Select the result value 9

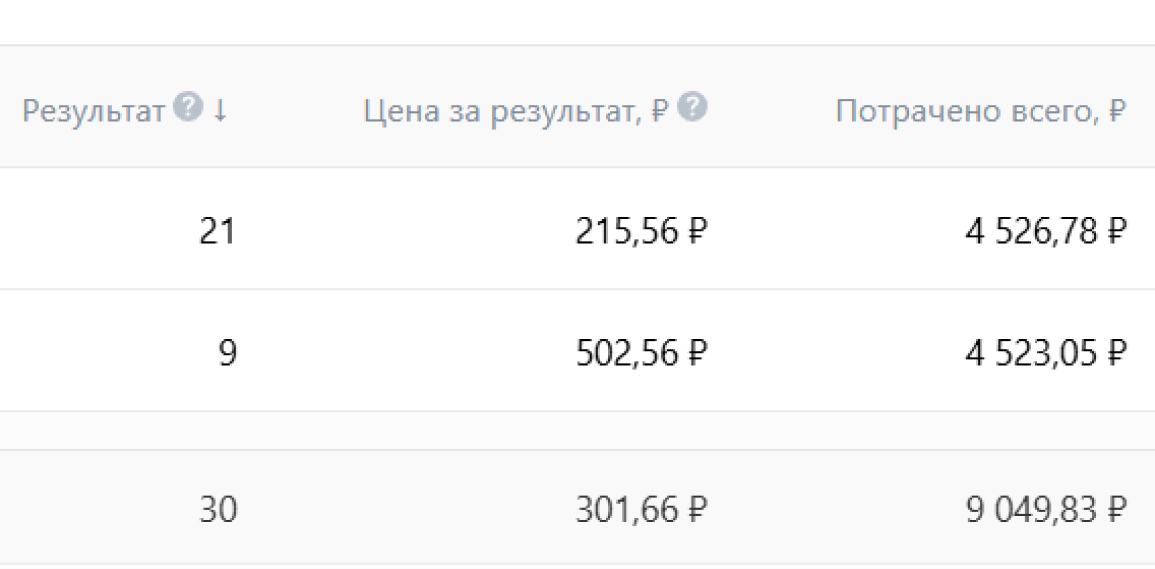point(227,353)
